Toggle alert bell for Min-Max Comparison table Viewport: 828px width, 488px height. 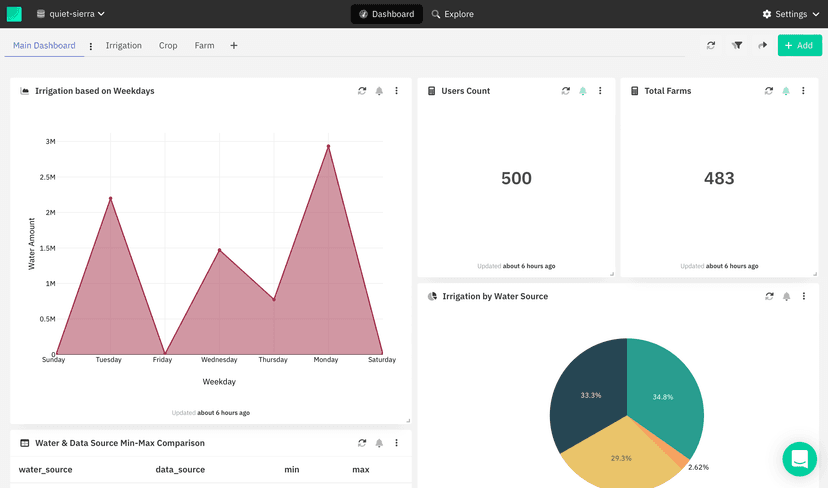point(379,443)
